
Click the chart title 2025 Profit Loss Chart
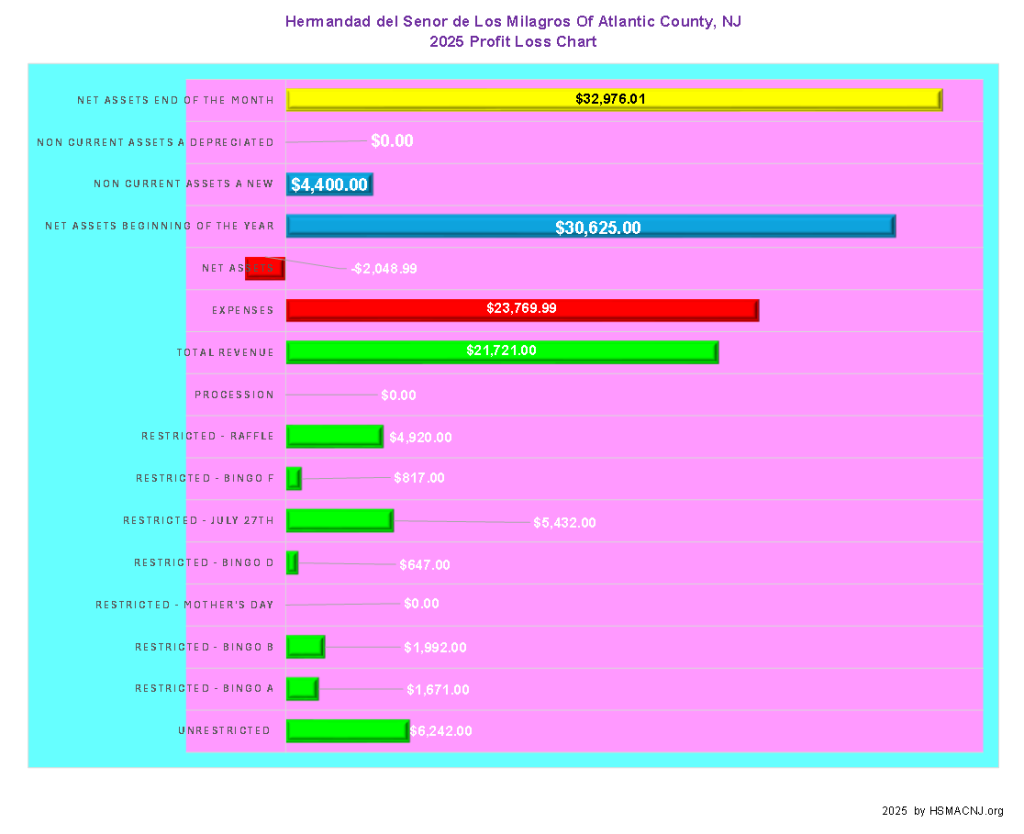coord(513,42)
